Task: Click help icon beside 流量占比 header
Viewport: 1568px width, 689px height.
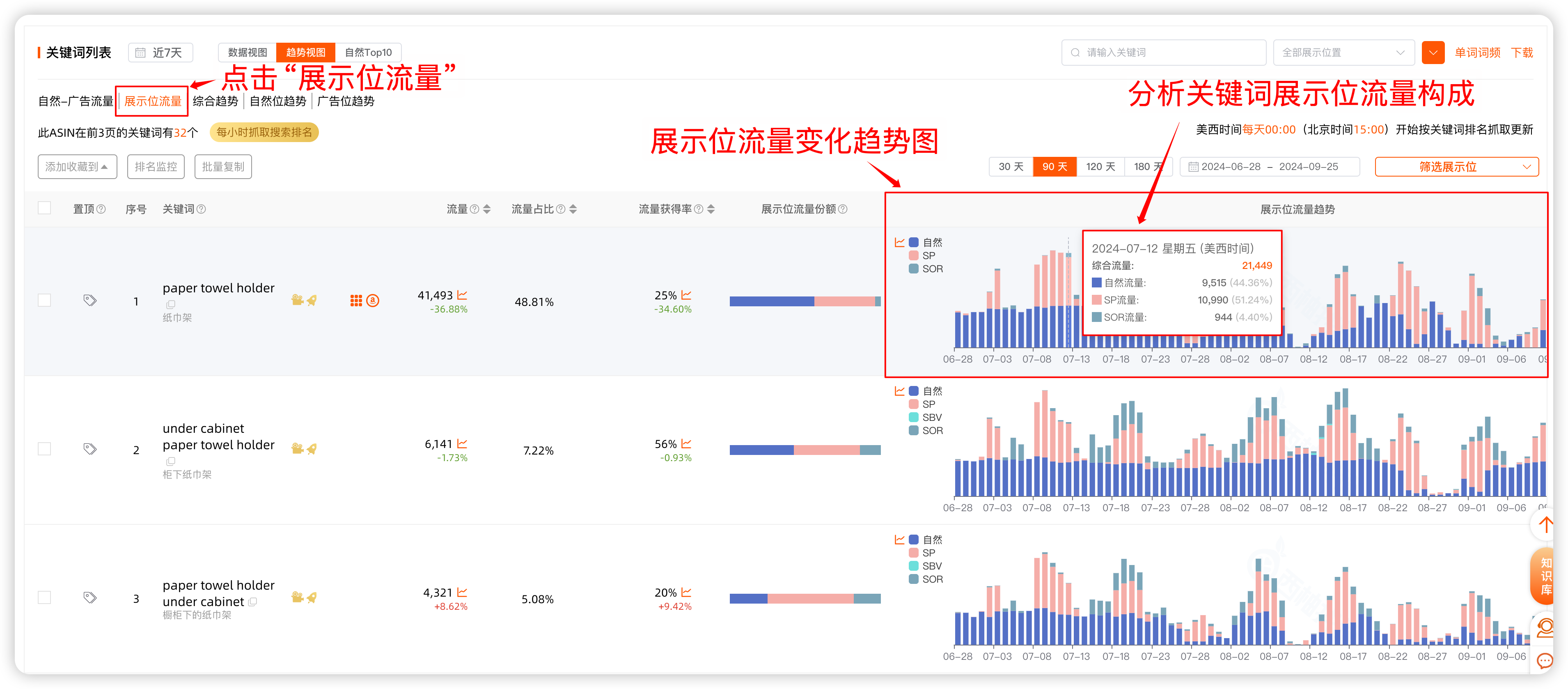Action: point(561,209)
